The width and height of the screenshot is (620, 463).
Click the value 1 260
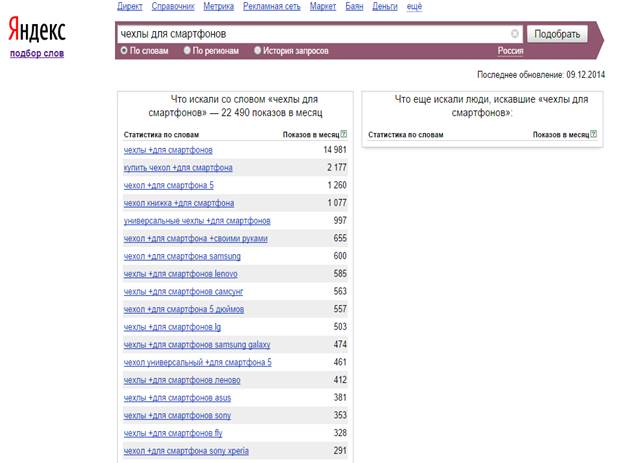pyautogui.click(x=336, y=185)
